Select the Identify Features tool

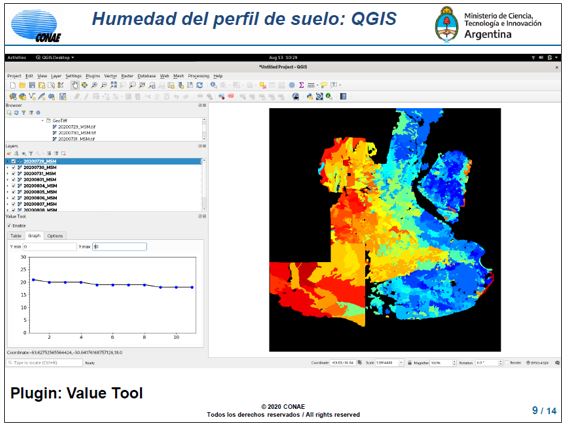(214, 85)
